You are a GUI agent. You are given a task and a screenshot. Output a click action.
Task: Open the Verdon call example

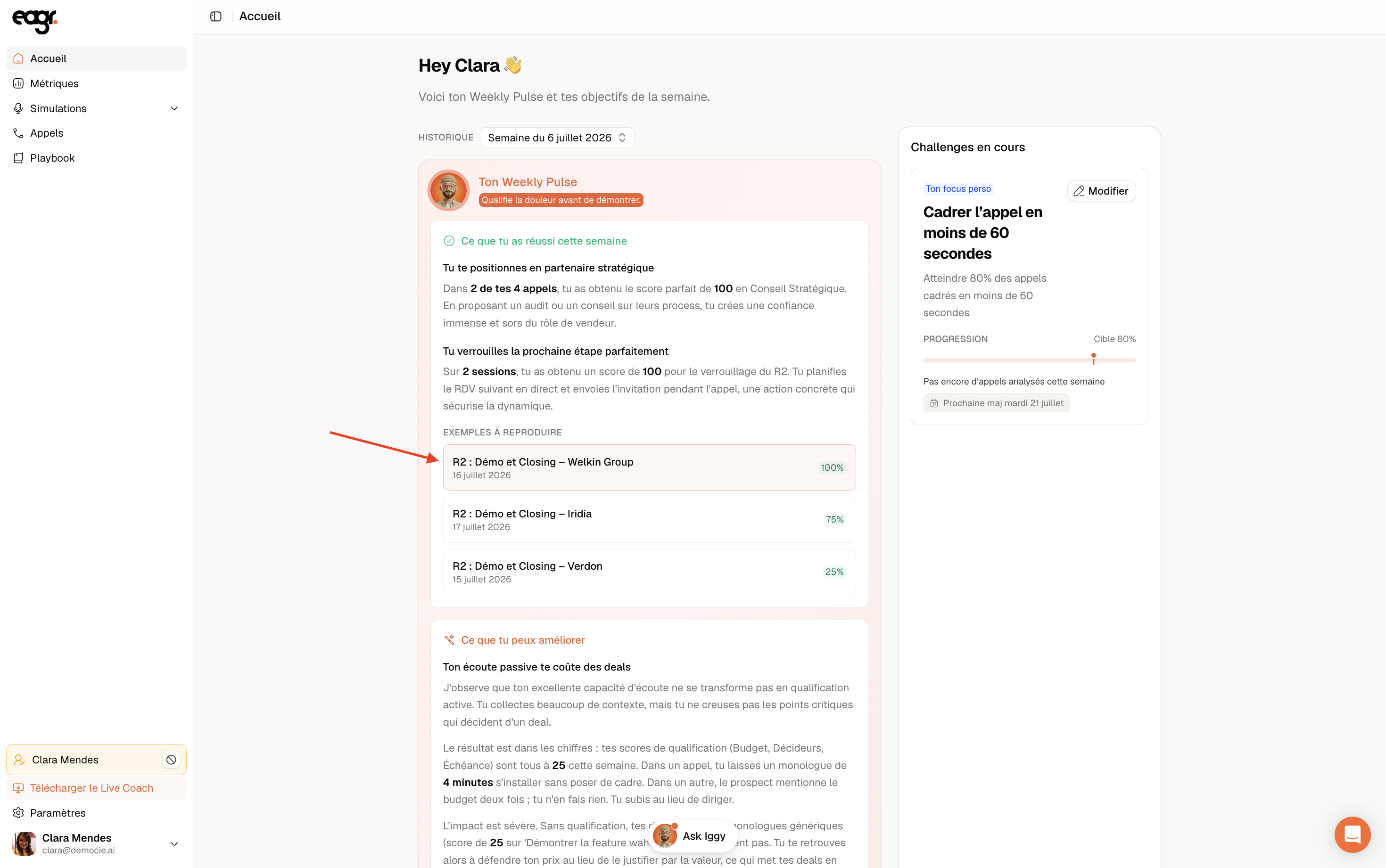(x=649, y=572)
